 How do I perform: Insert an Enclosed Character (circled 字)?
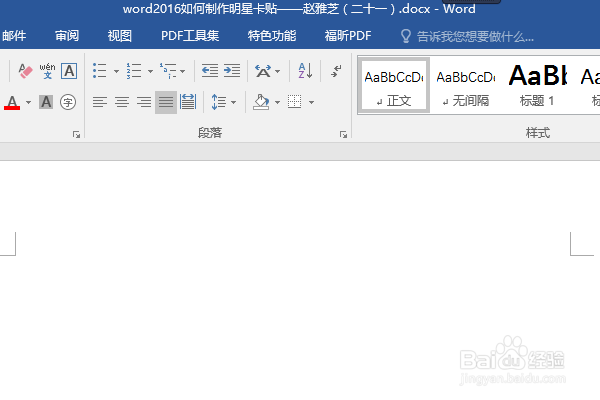[x=68, y=102]
